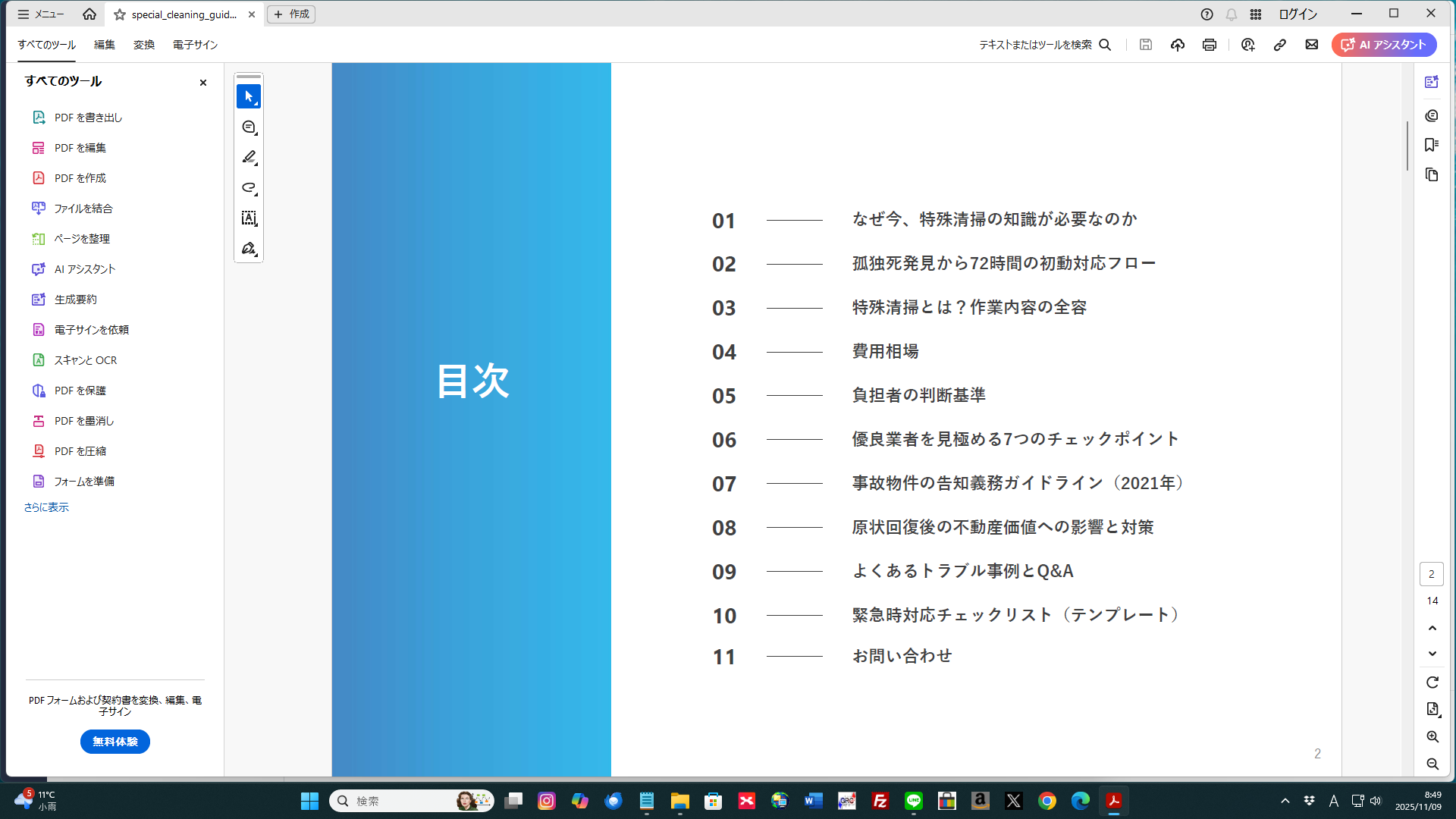Screen dimensions: 1456x819
Task: Open the fill and sign tool
Action: (x=248, y=249)
